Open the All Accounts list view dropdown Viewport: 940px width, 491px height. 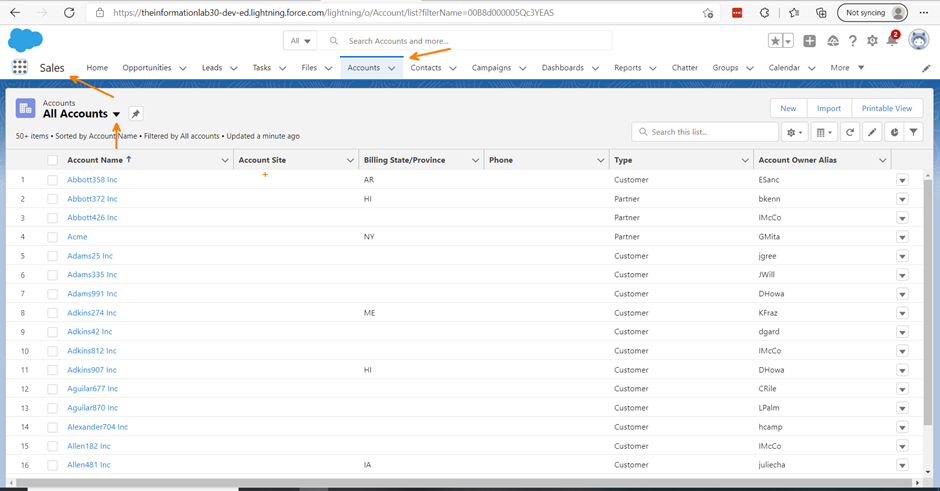pyautogui.click(x=116, y=114)
